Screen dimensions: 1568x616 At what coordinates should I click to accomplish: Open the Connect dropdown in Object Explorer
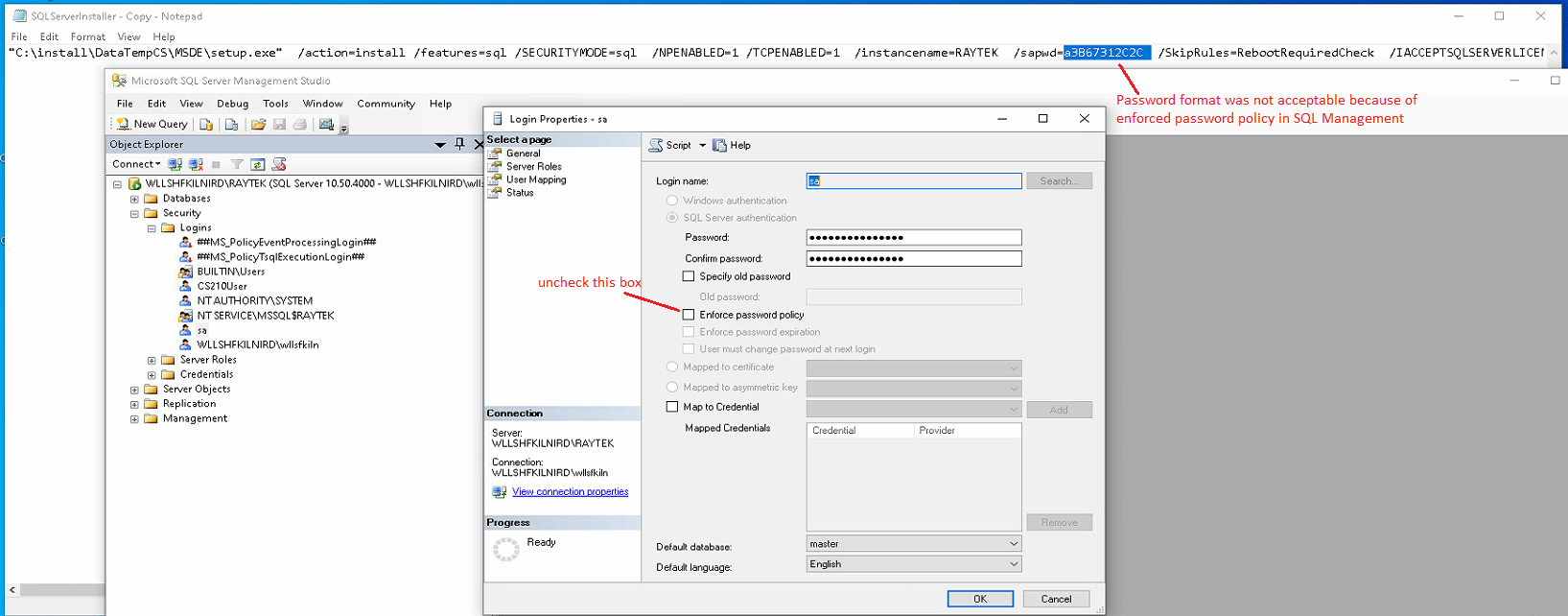(x=136, y=164)
